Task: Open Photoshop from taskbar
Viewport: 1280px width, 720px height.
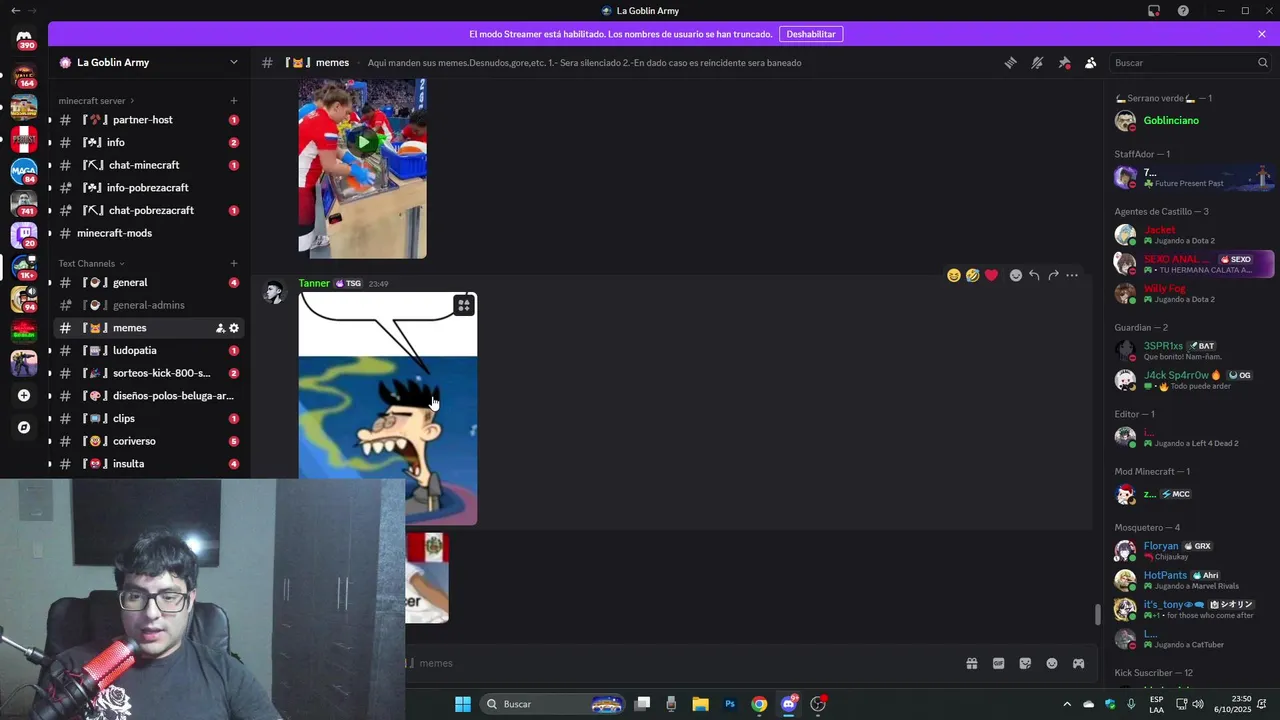Action: (730, 704)
